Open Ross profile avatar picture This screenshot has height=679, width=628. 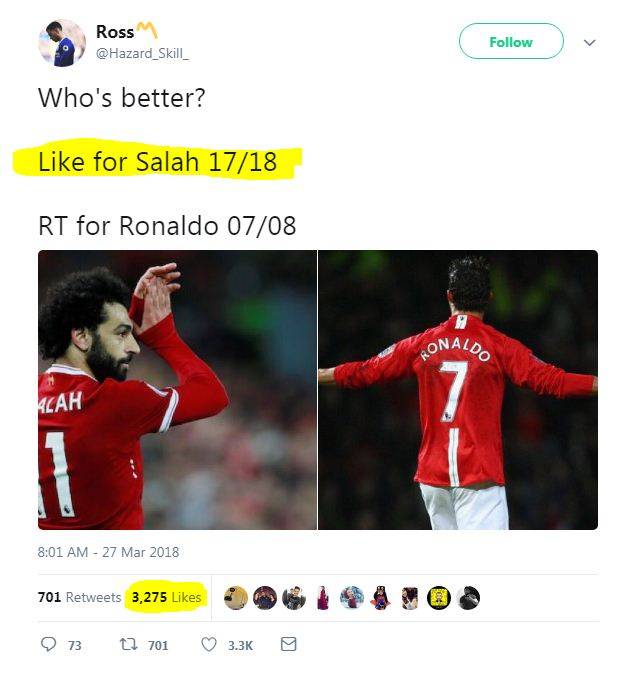click(x=62, y=42)
